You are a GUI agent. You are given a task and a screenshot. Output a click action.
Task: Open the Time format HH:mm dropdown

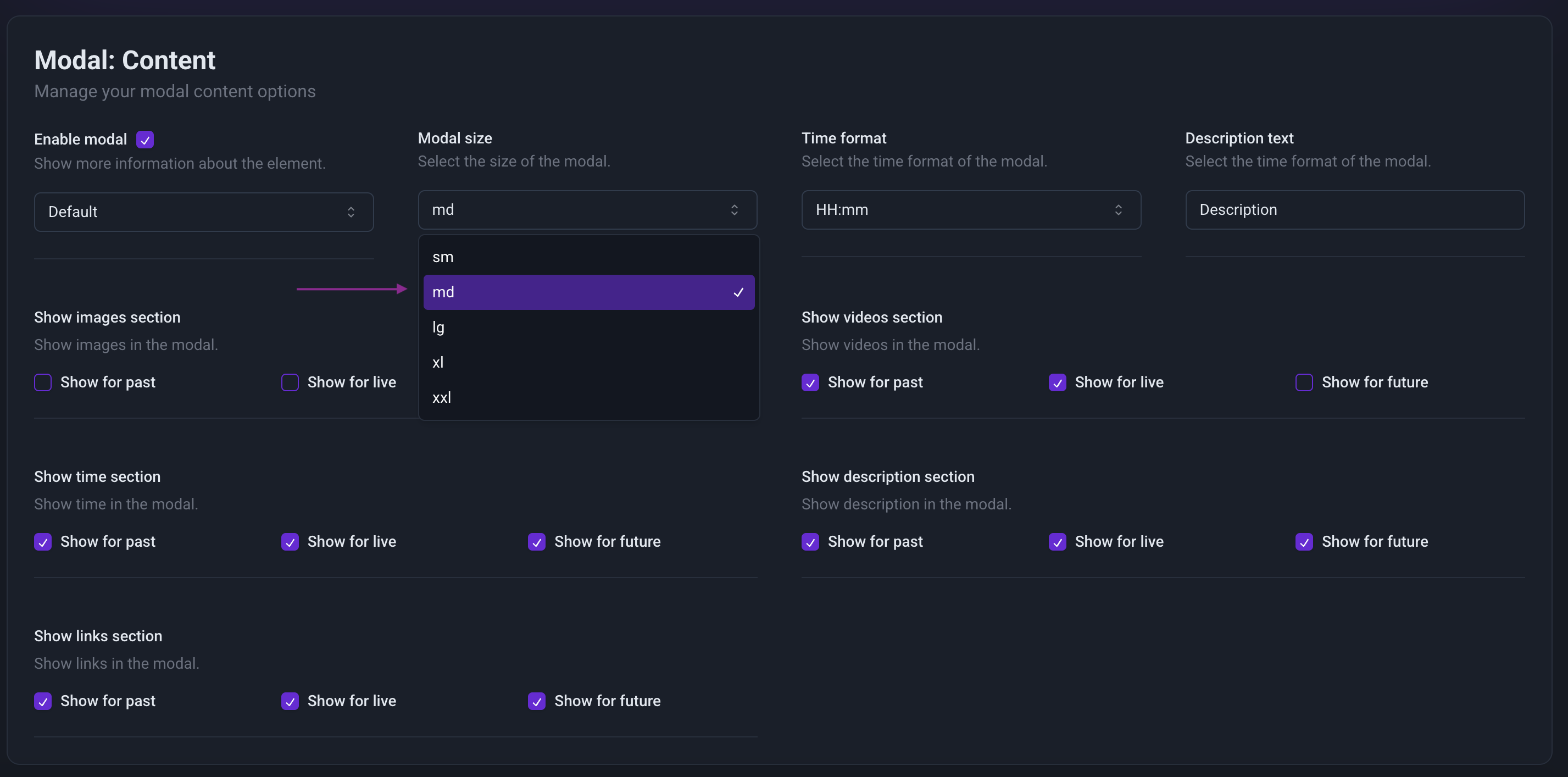click(971, 210)
